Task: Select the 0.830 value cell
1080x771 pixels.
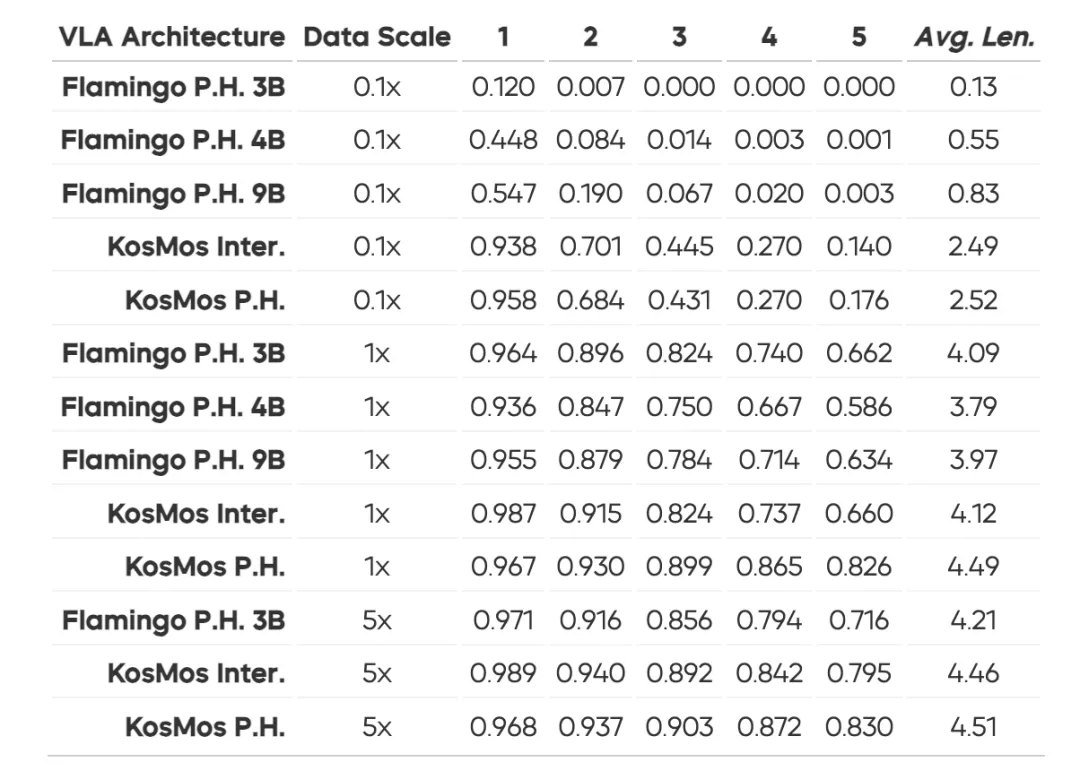Action: pyautogui.click(x=858, y=727)
